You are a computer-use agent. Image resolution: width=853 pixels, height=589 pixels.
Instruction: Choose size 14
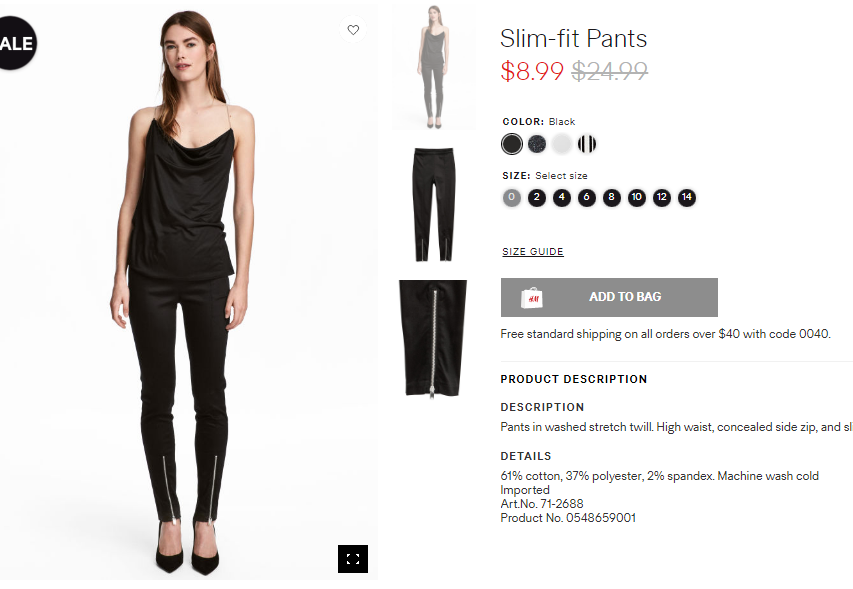(x=687, y=197)
